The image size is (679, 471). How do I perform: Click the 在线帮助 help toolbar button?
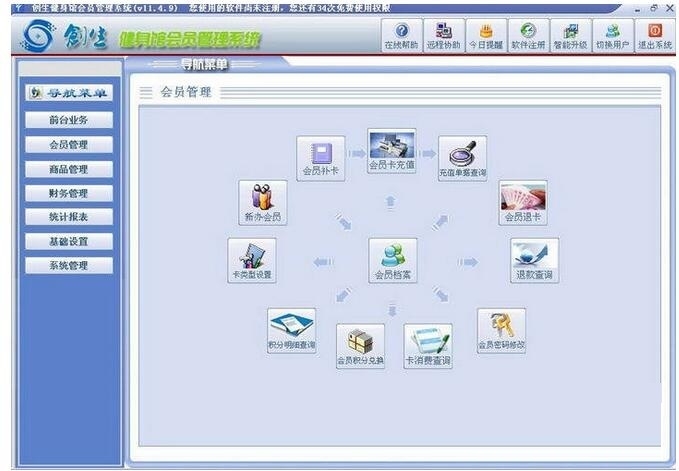(x=401, y=35)
